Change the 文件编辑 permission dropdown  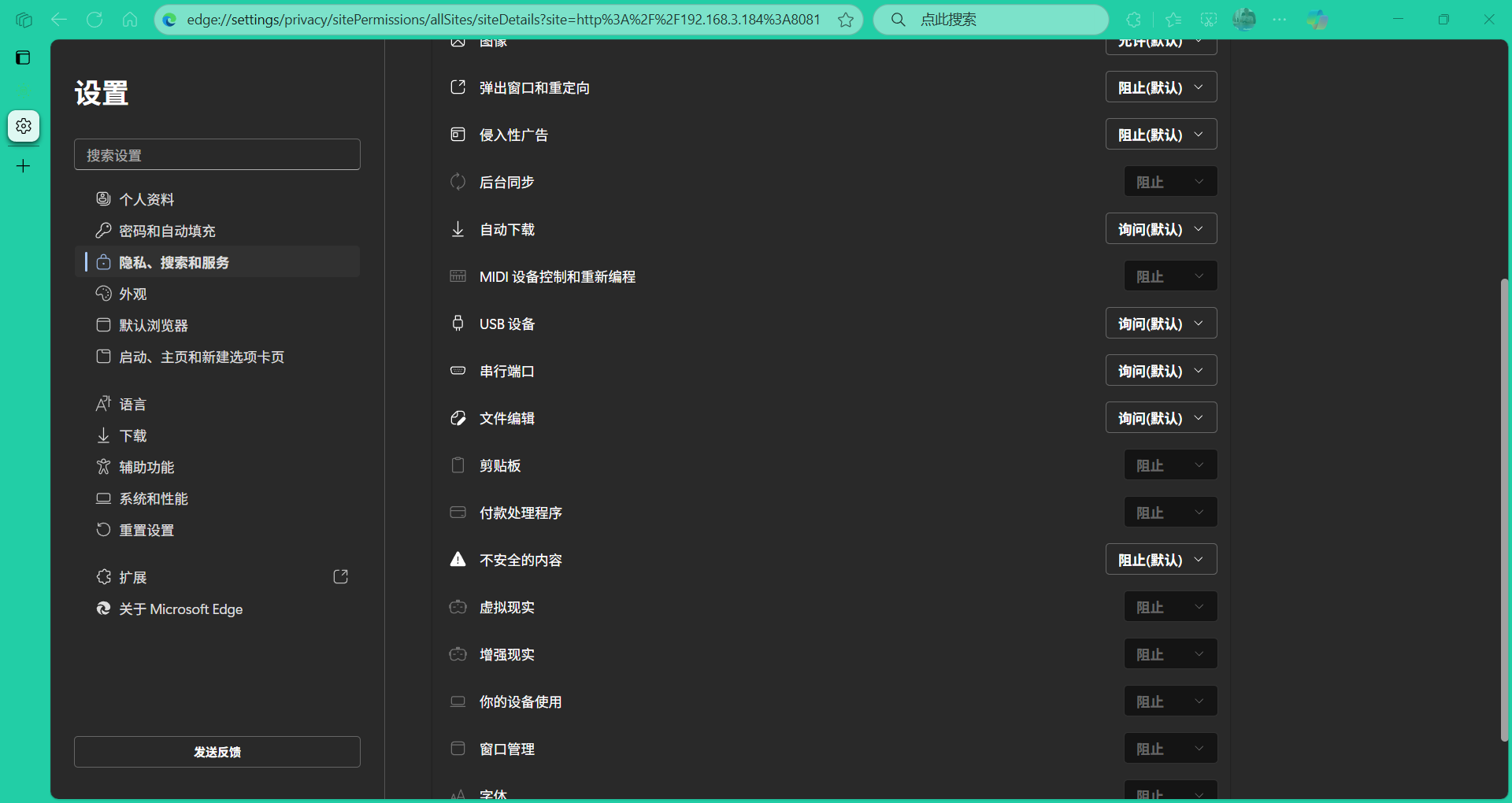coord(1161,418)
